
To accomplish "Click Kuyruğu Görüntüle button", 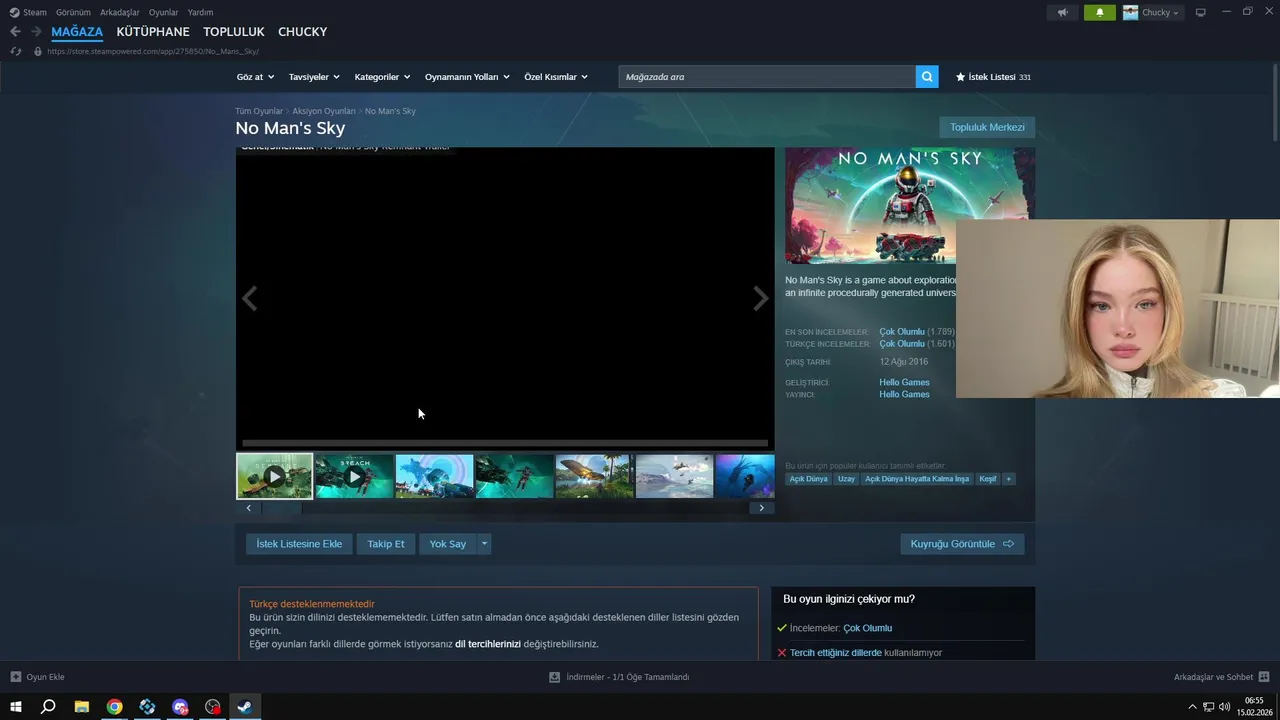I will click(x=962, y=544).
